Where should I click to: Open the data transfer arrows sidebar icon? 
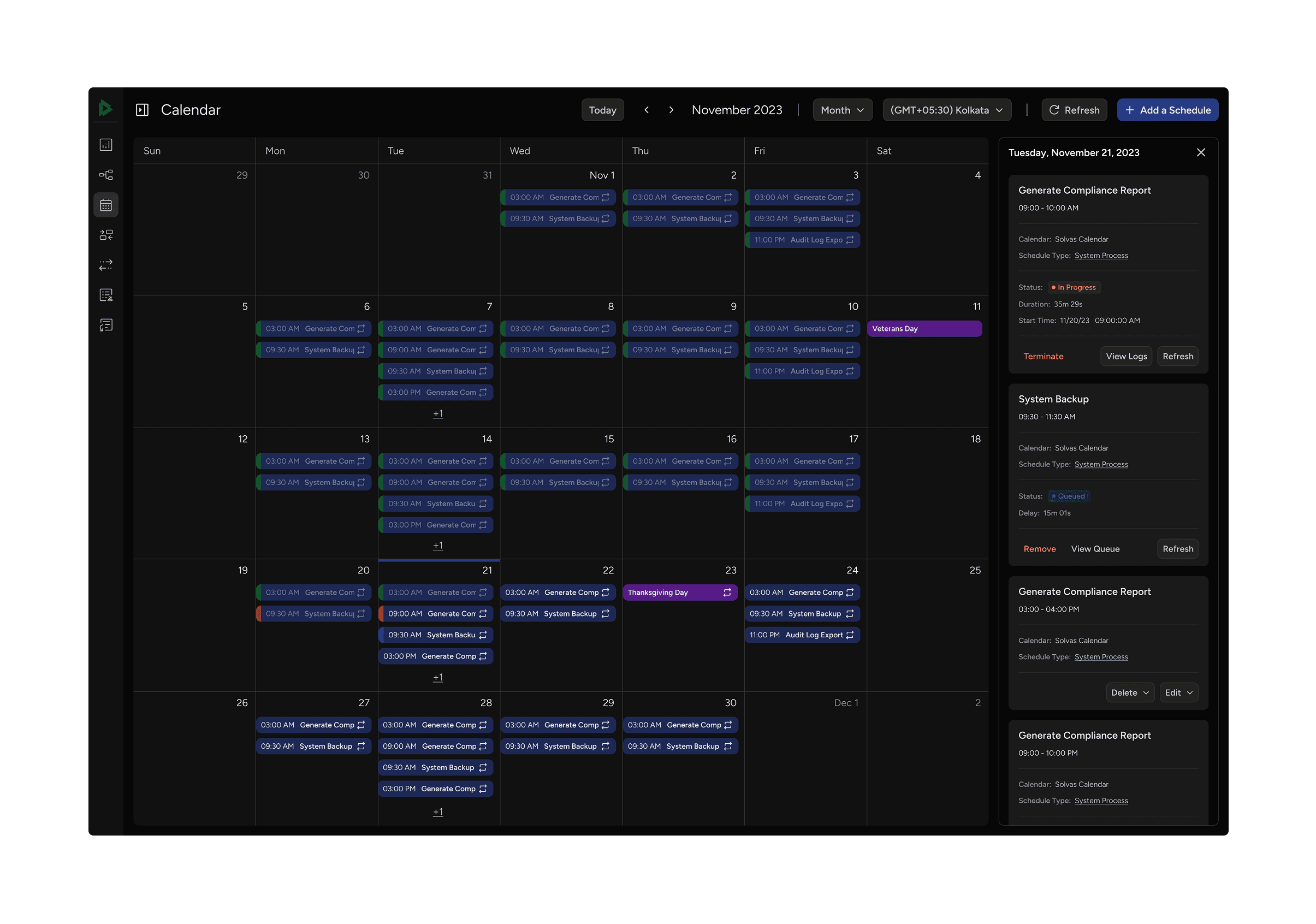point(106,264)
